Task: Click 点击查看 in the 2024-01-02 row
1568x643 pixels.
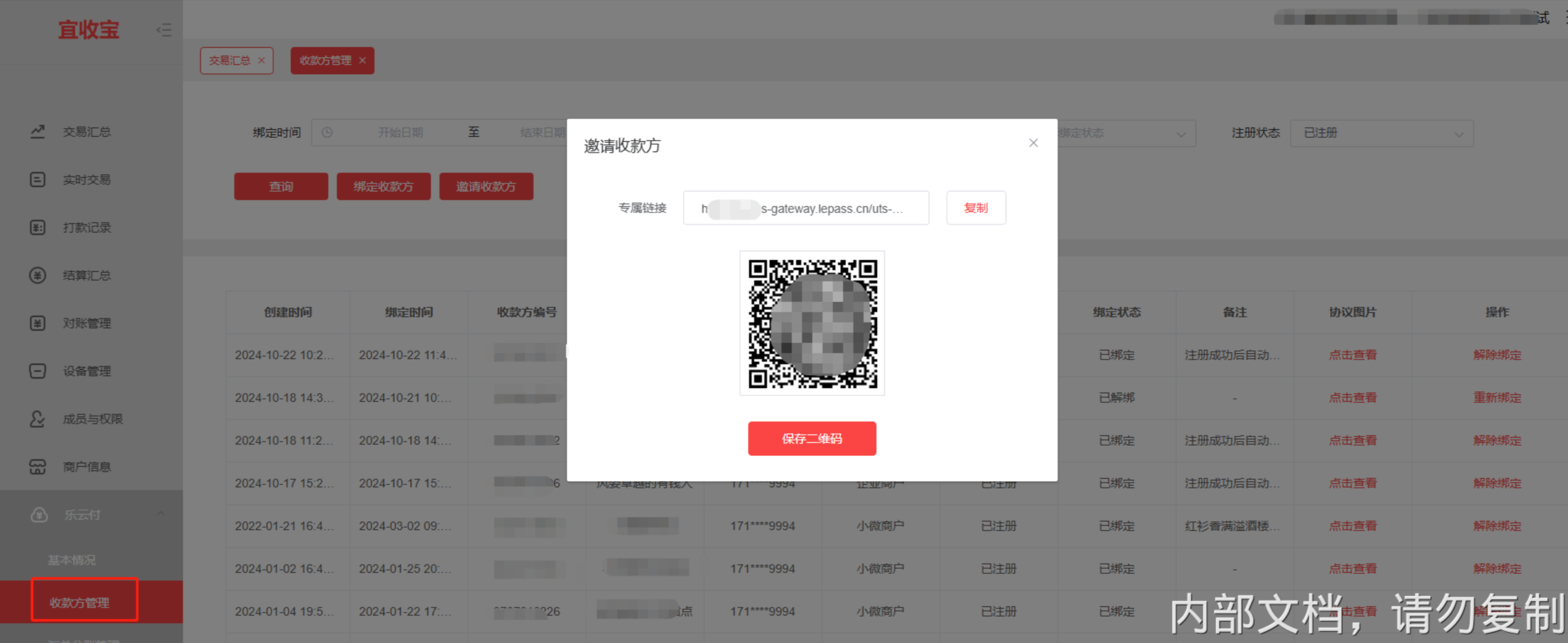Action: click(1353, 569)
